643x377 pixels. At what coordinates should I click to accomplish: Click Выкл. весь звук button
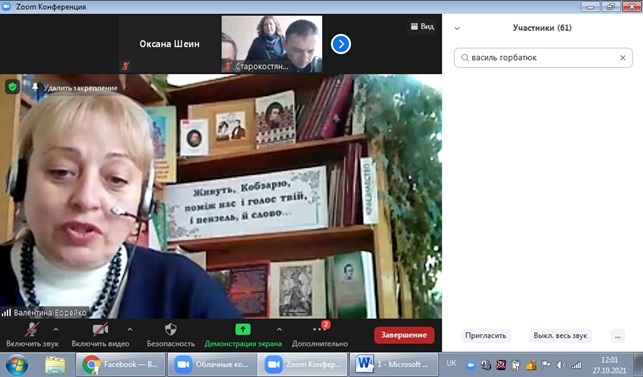(x=560, y=336)
